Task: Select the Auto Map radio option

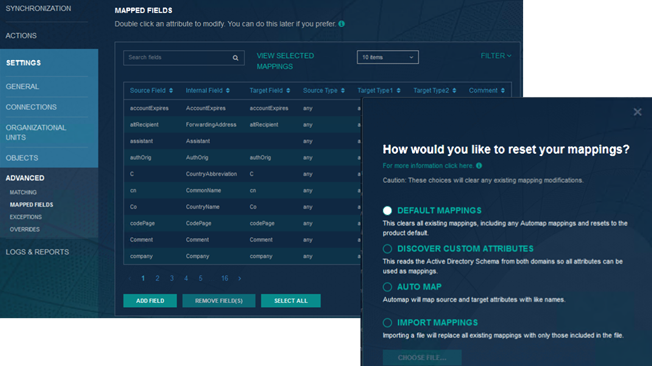Action: point(387,287)
